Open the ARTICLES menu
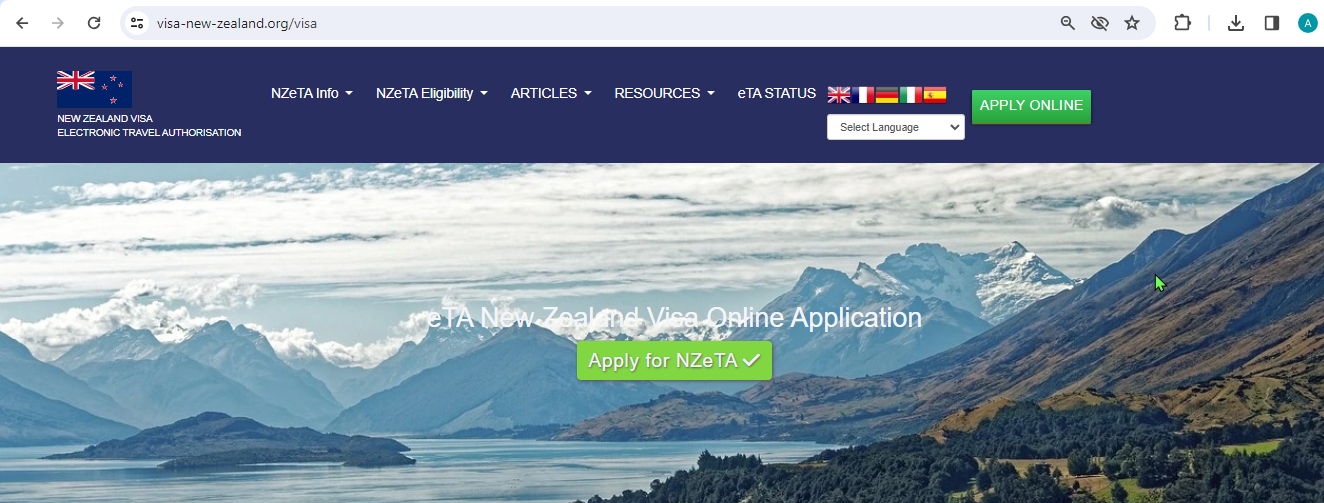 551,93
